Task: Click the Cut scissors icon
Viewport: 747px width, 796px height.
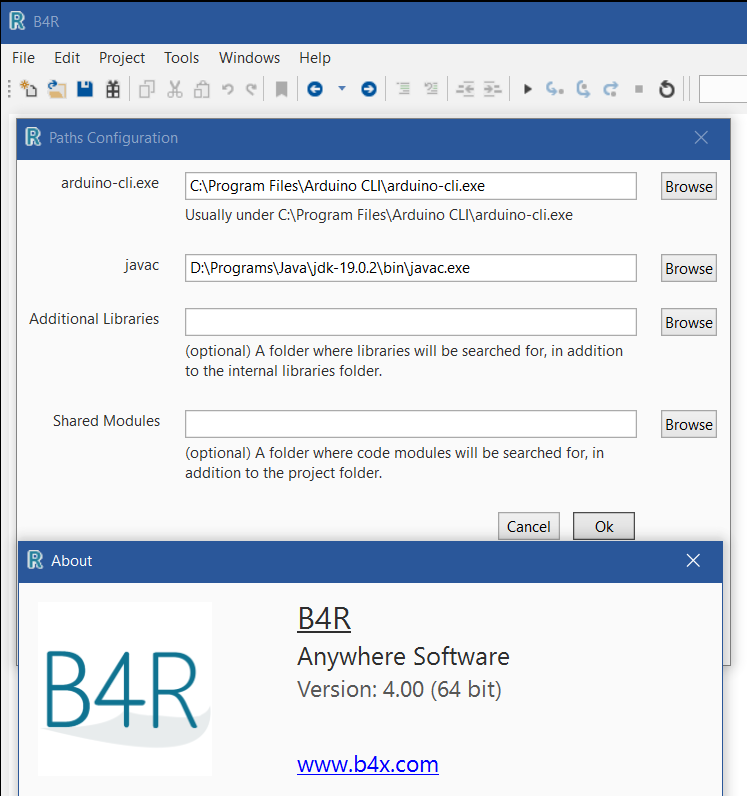Action: pos(175,89)
